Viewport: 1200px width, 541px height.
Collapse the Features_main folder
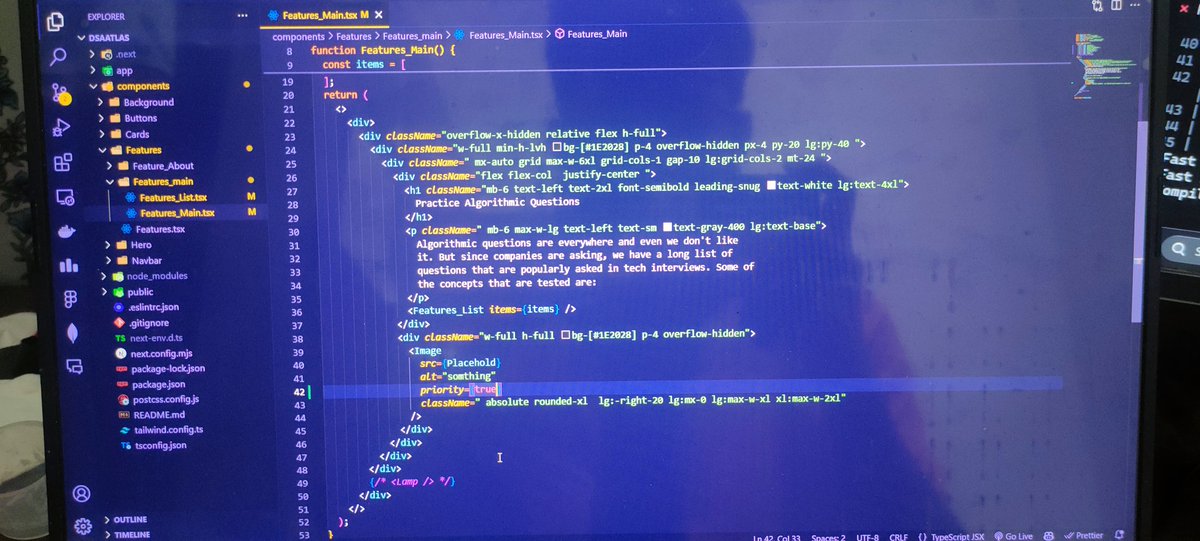109,182
